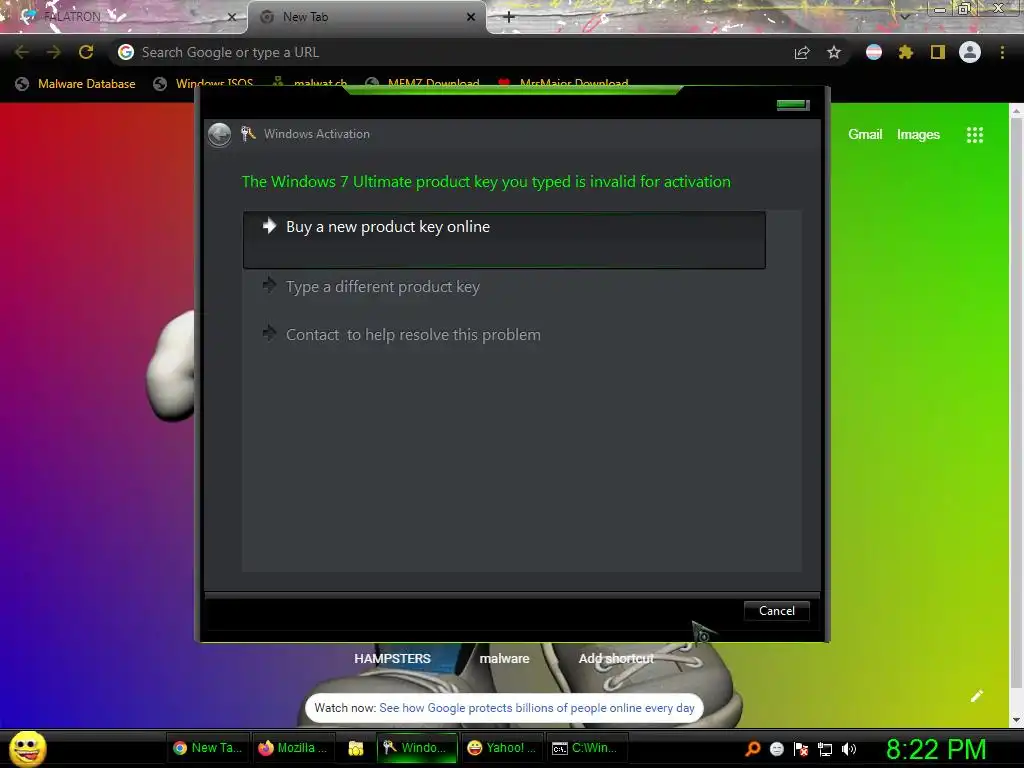Screen dimensions: 1024x768
Task: Select Contact to help resolve this problem
Action: click(x=413, y=334)
